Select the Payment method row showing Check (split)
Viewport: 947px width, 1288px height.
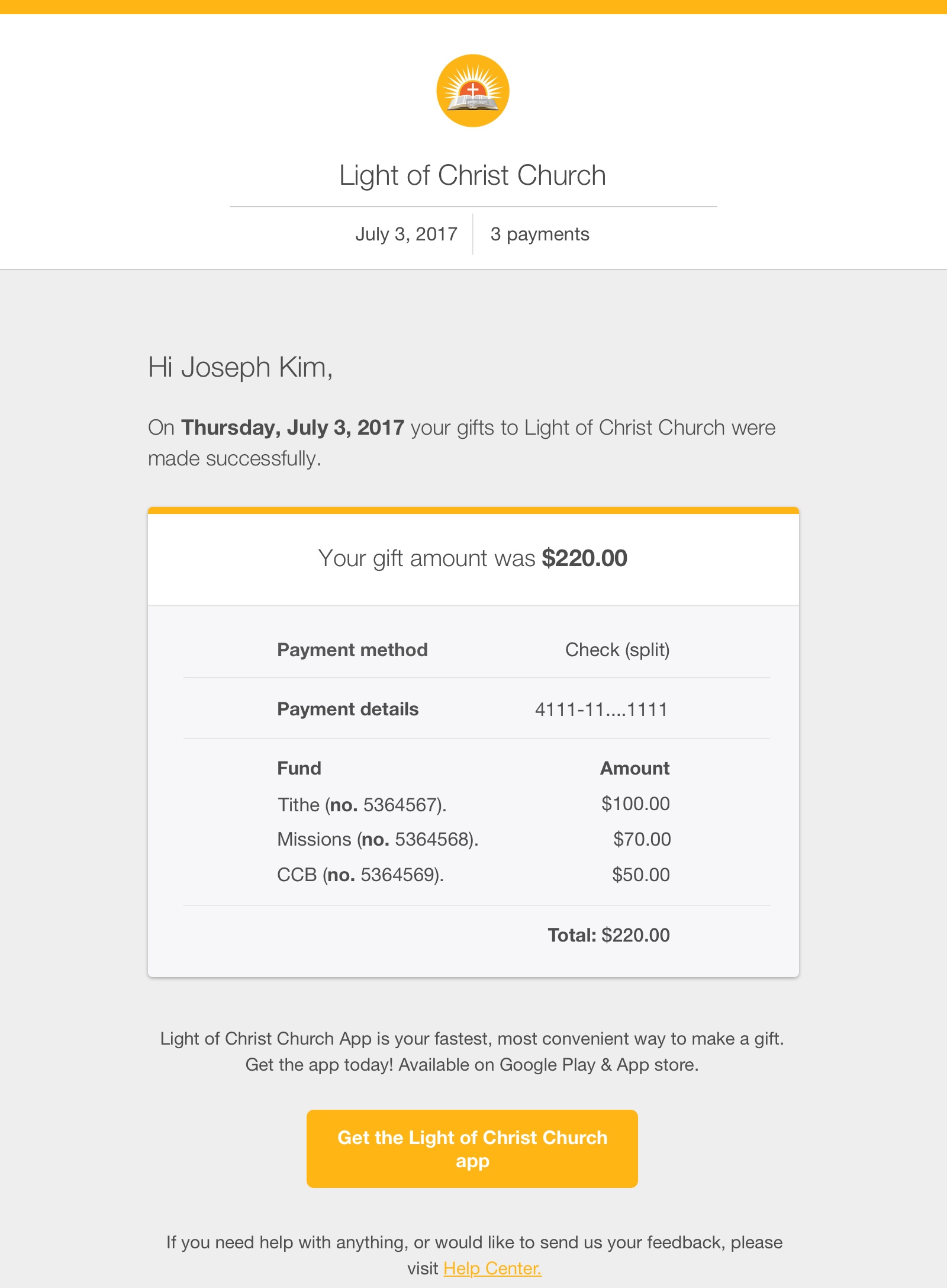pos(617,649)
